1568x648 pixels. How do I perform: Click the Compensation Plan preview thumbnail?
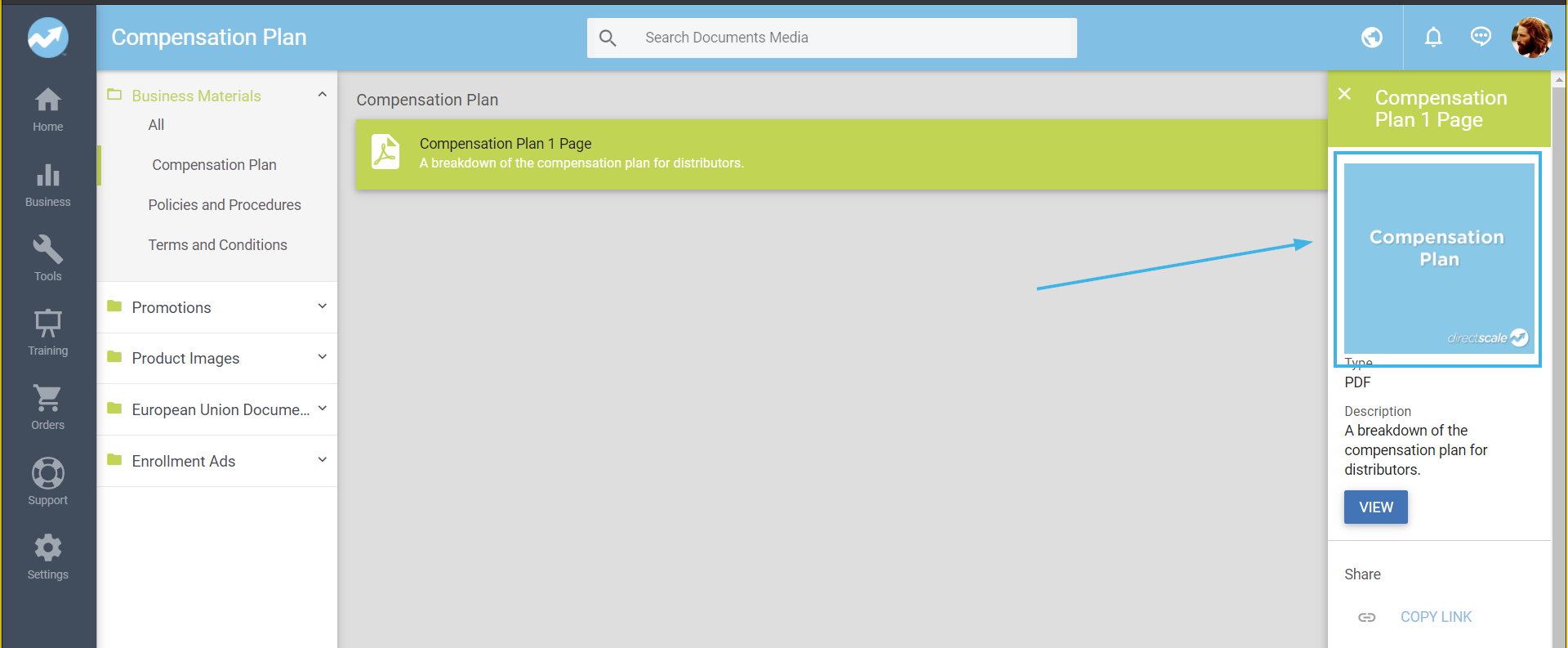click(x=1438, y=258)
